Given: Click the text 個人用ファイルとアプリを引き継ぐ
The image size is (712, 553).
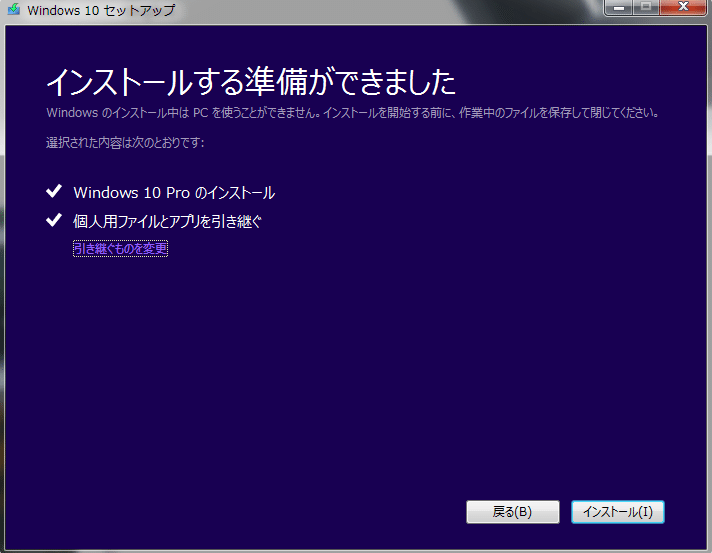Looking at the screenshot, I should 167,222.
